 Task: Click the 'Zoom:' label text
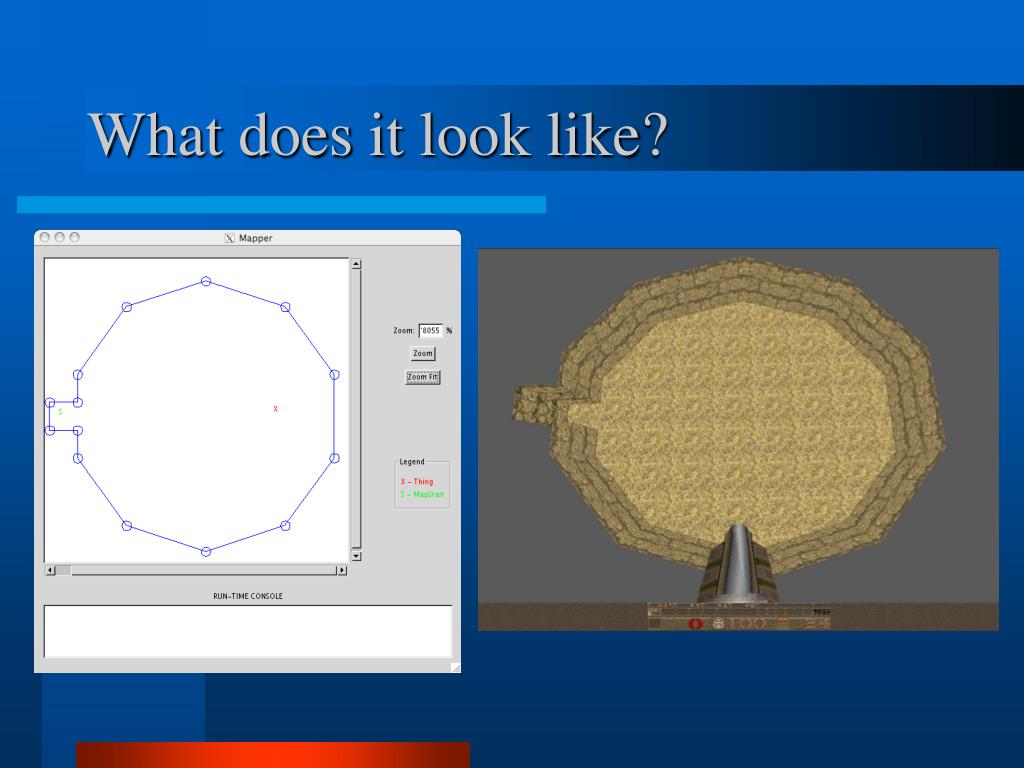404,330
